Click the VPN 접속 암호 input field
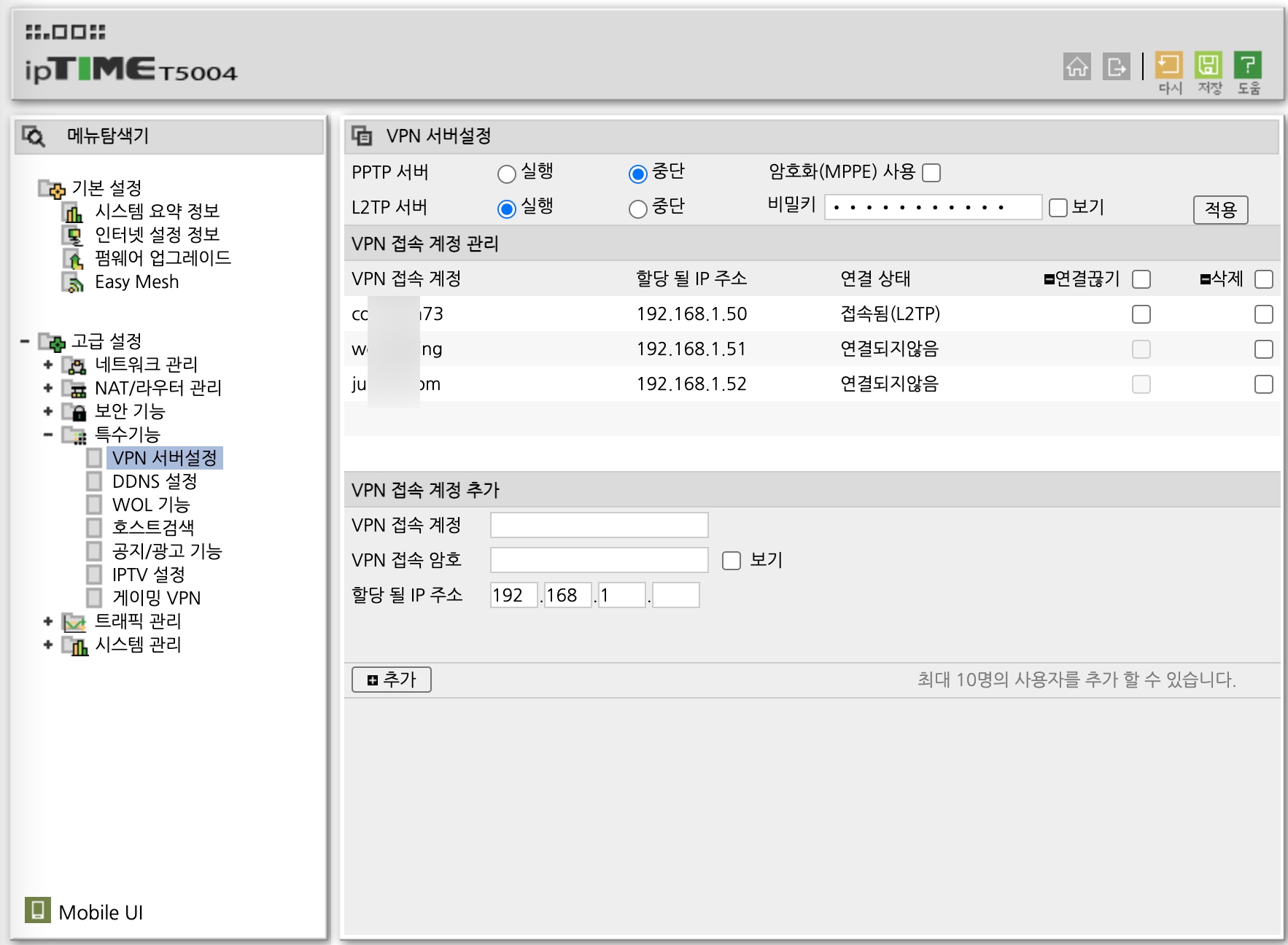Viewport: 1288px width, 945px height. (600, 560)
